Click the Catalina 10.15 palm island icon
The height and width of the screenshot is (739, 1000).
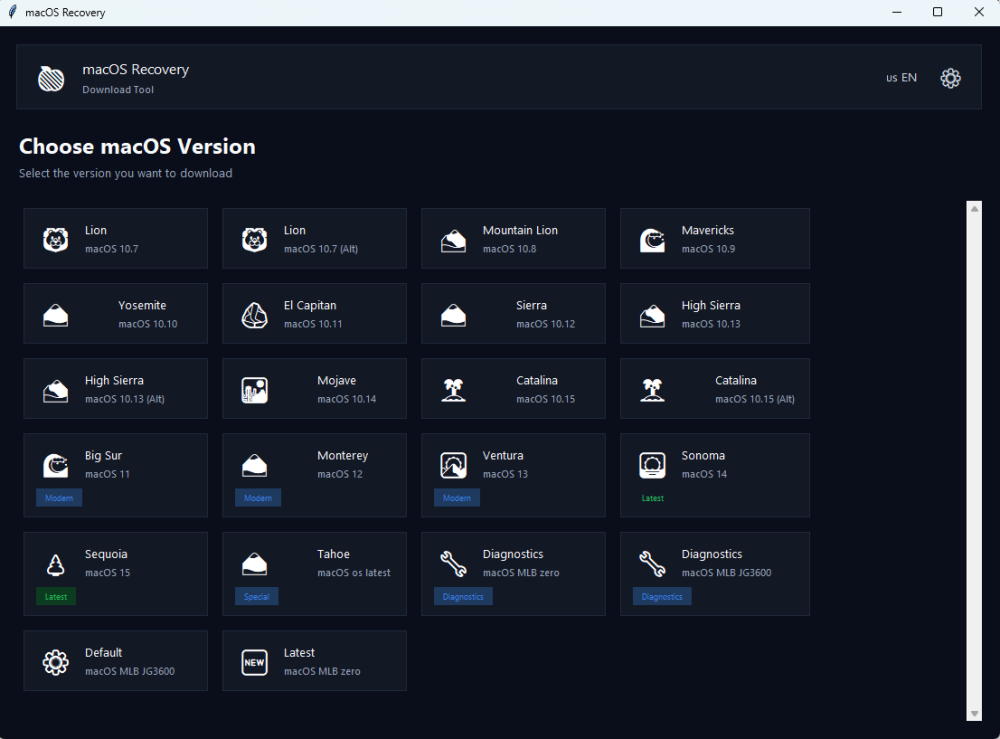[453, 390]
